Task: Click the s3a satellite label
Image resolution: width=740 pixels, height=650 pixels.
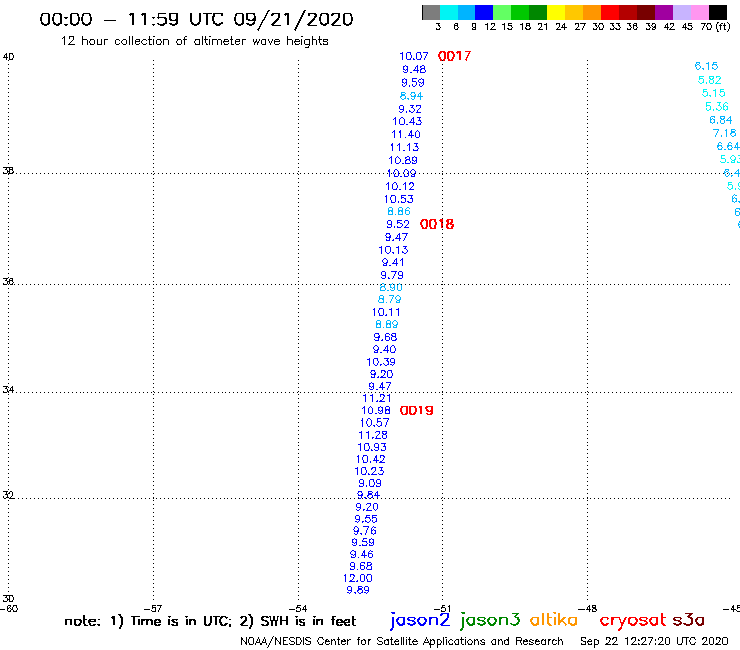Action: [688, 620]
